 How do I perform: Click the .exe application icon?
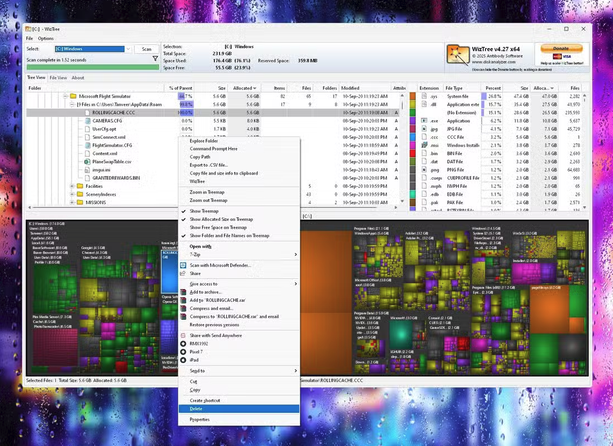424,121
